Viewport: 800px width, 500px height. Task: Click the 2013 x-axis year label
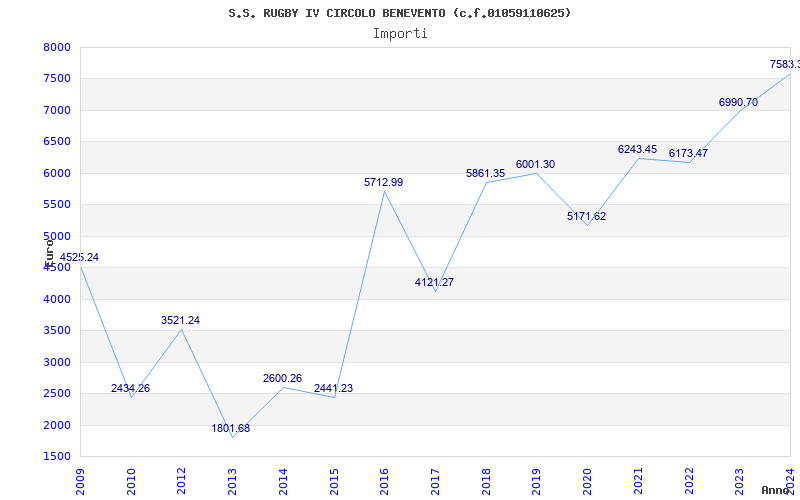pyautogui.click(x=232, y=482)
